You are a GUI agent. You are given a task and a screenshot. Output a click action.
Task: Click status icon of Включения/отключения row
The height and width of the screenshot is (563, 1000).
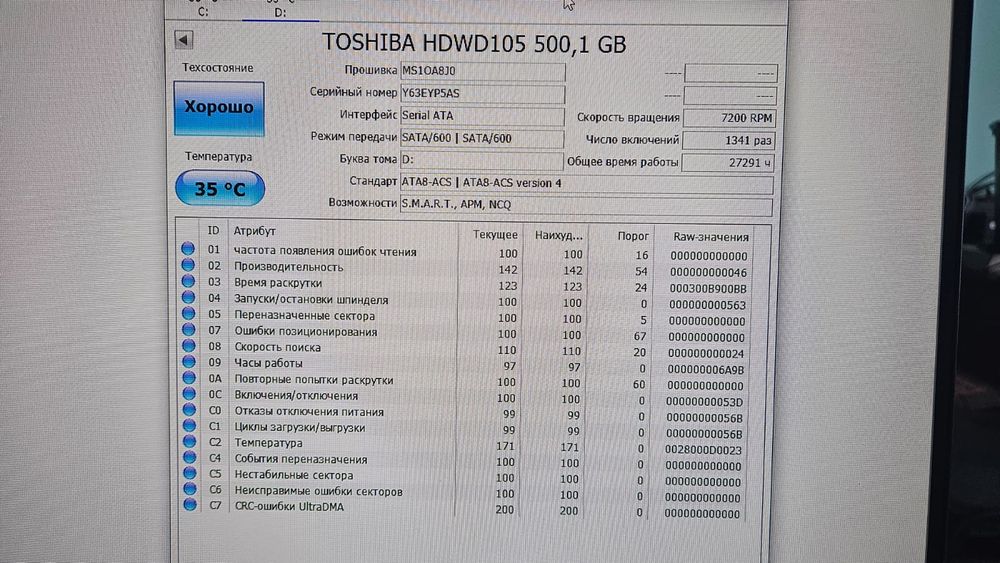[189, 393]
